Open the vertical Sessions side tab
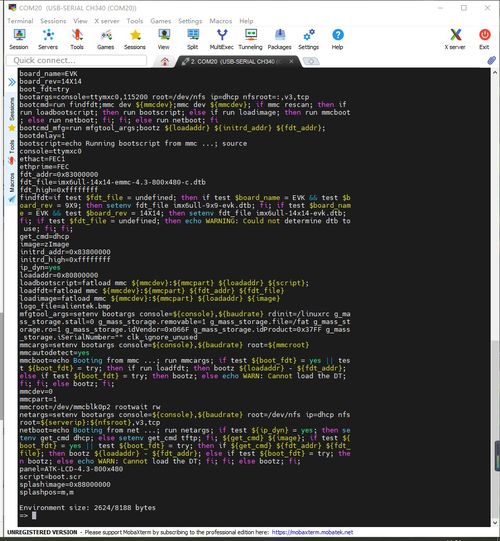 pyautogui.click(x=12, y=109)
